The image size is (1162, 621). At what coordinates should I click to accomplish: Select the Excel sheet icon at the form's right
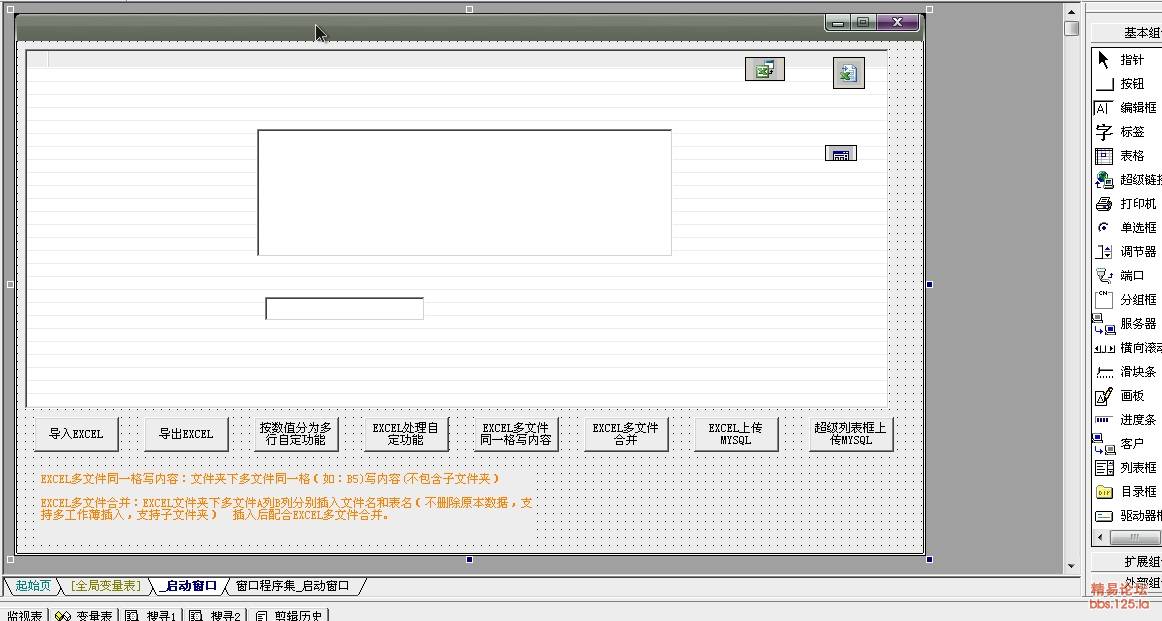(x=849, y=73)
